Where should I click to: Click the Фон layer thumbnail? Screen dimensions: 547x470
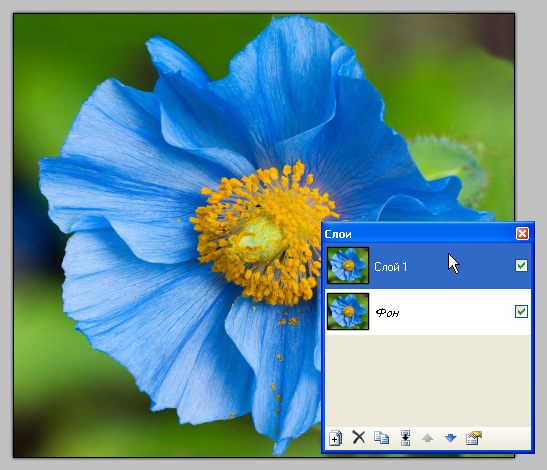[x=348, y=311]
